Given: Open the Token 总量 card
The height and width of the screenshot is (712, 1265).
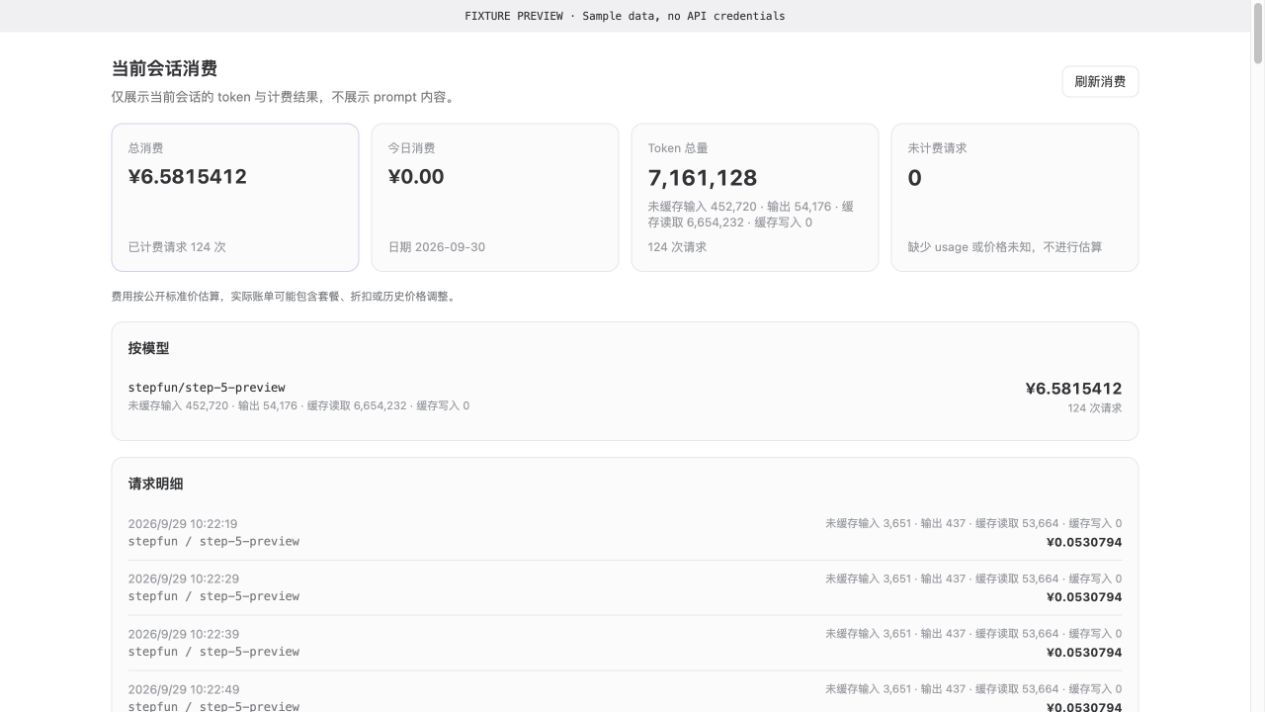Looking at the screenshot, I should pos(755,197).
